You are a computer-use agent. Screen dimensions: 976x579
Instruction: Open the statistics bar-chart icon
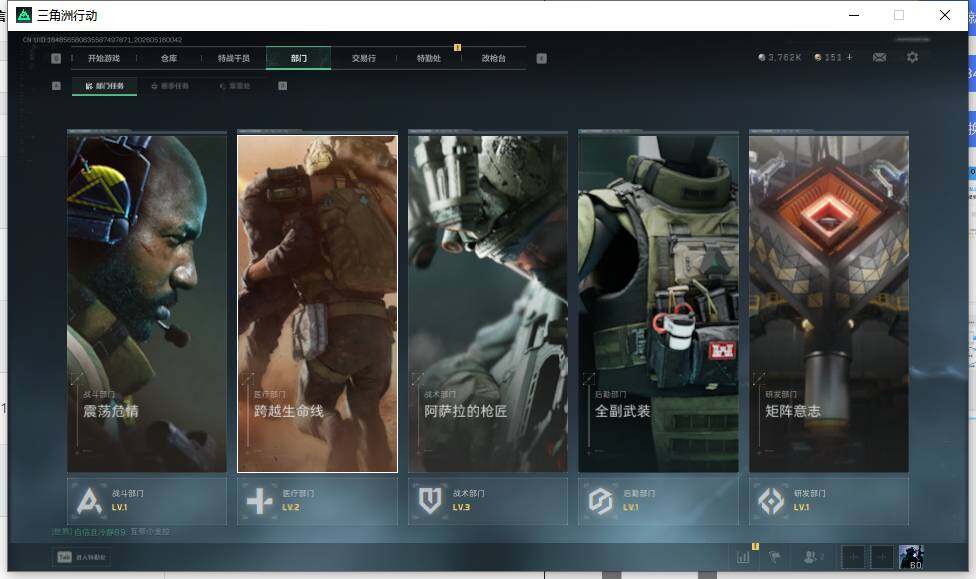pos(743,557)
